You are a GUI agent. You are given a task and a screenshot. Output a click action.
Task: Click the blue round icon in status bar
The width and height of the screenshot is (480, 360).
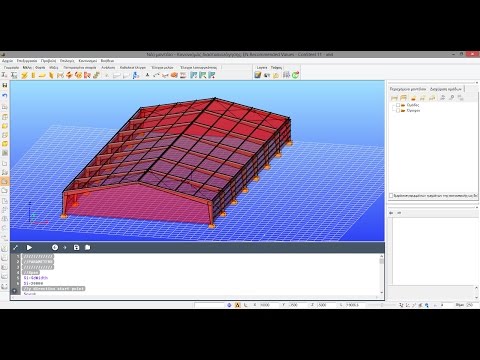point(229,305)
